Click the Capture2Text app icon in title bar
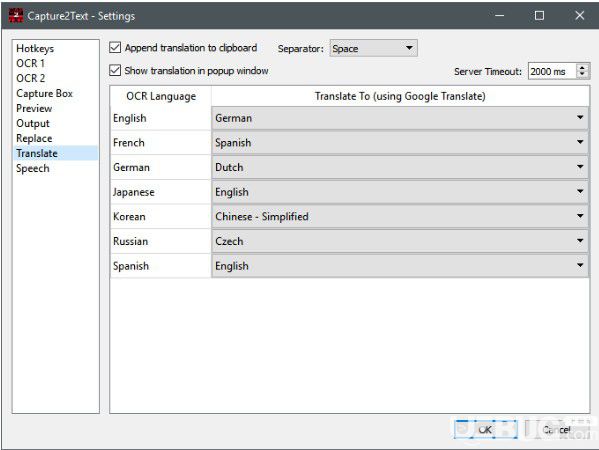This screenshot has width=599, height=450. pos(16,16)
